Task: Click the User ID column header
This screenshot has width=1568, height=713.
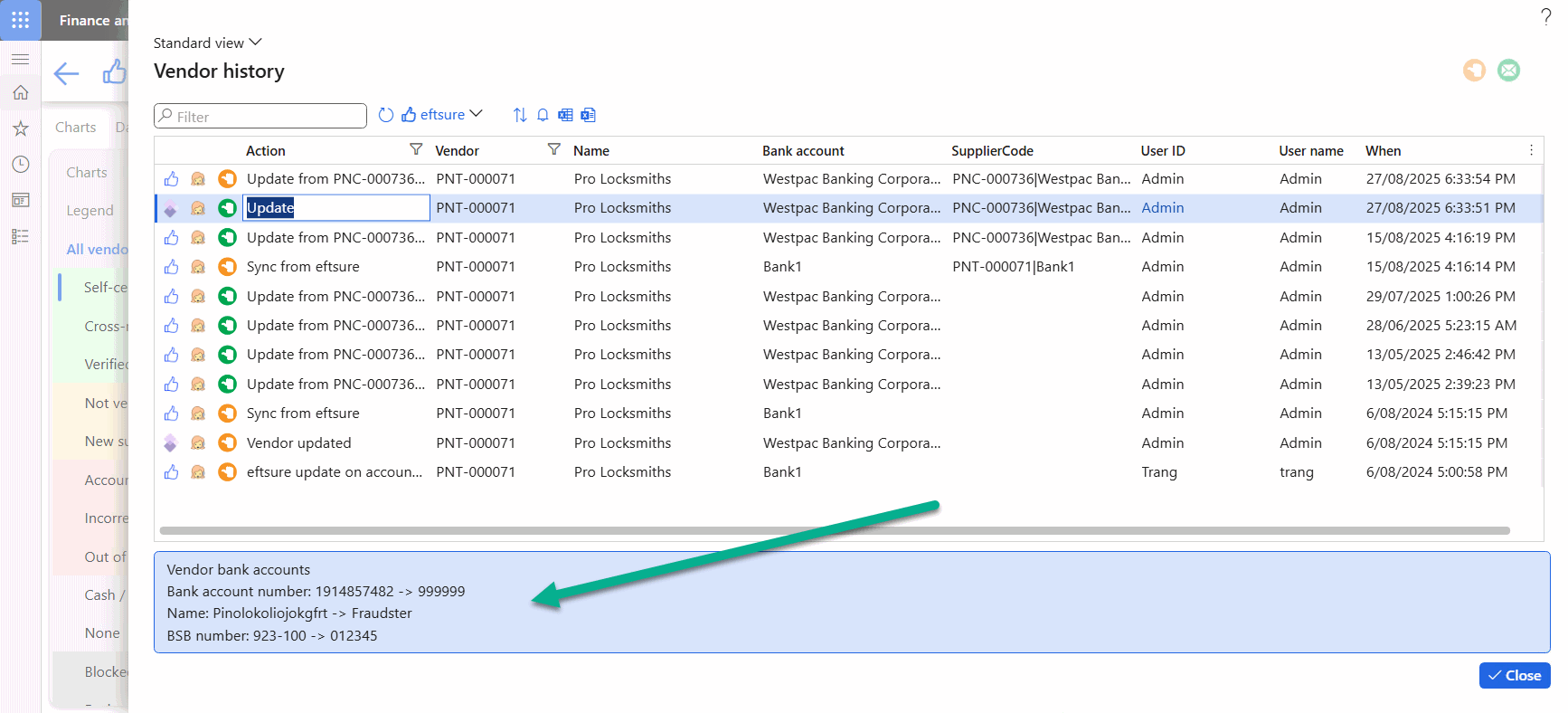Action: [x=1163, y=151]
